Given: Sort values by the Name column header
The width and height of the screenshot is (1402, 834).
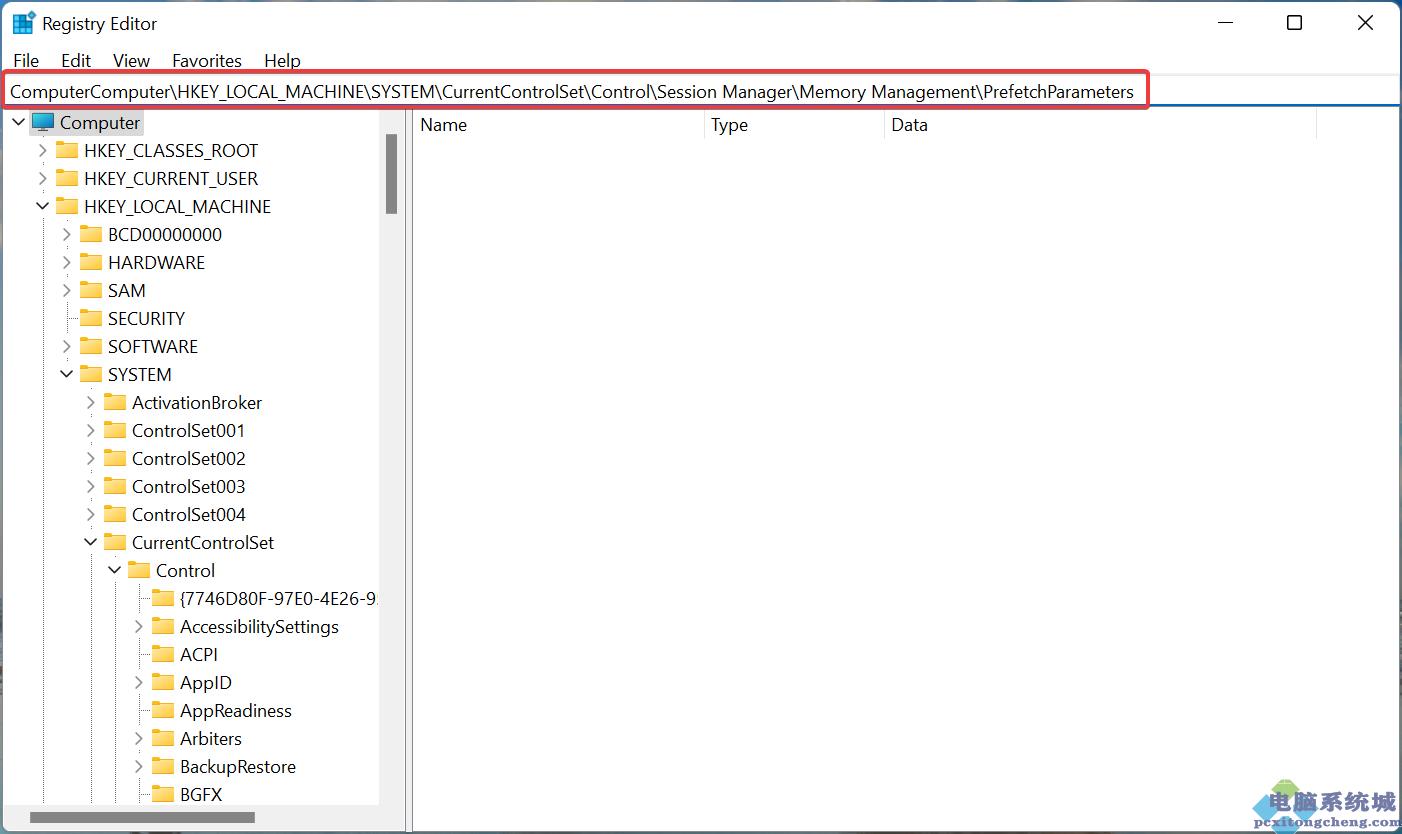Looking at the screenshot, I should [558, 125].
